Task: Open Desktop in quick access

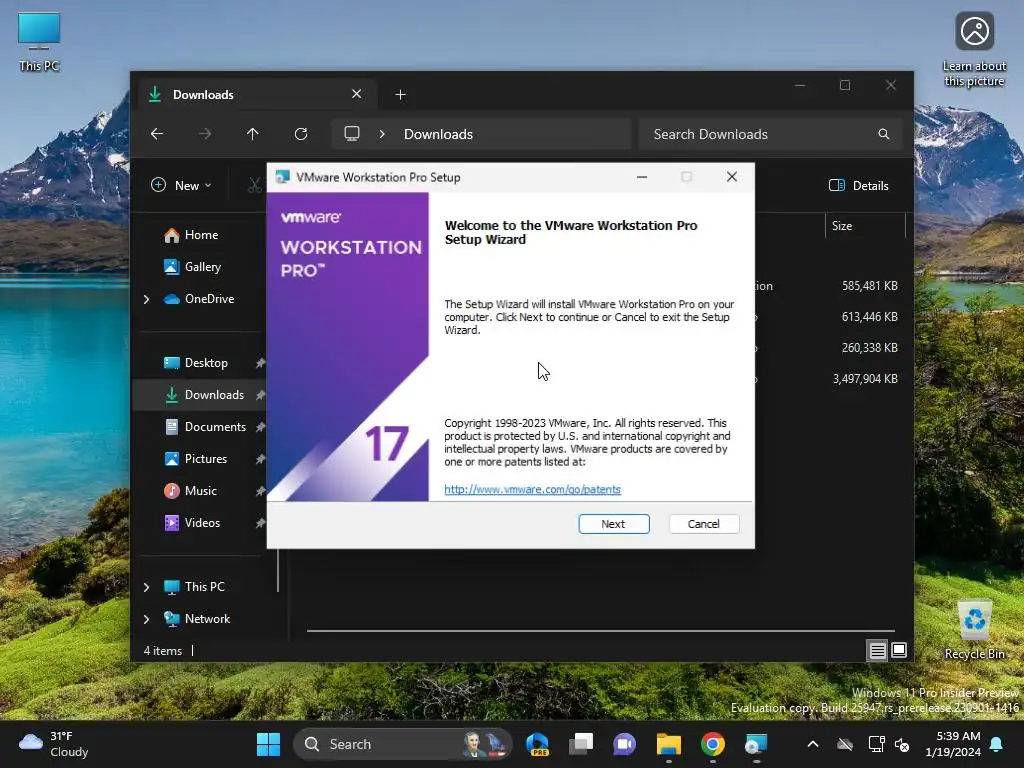Action: (x=206, y=363)
